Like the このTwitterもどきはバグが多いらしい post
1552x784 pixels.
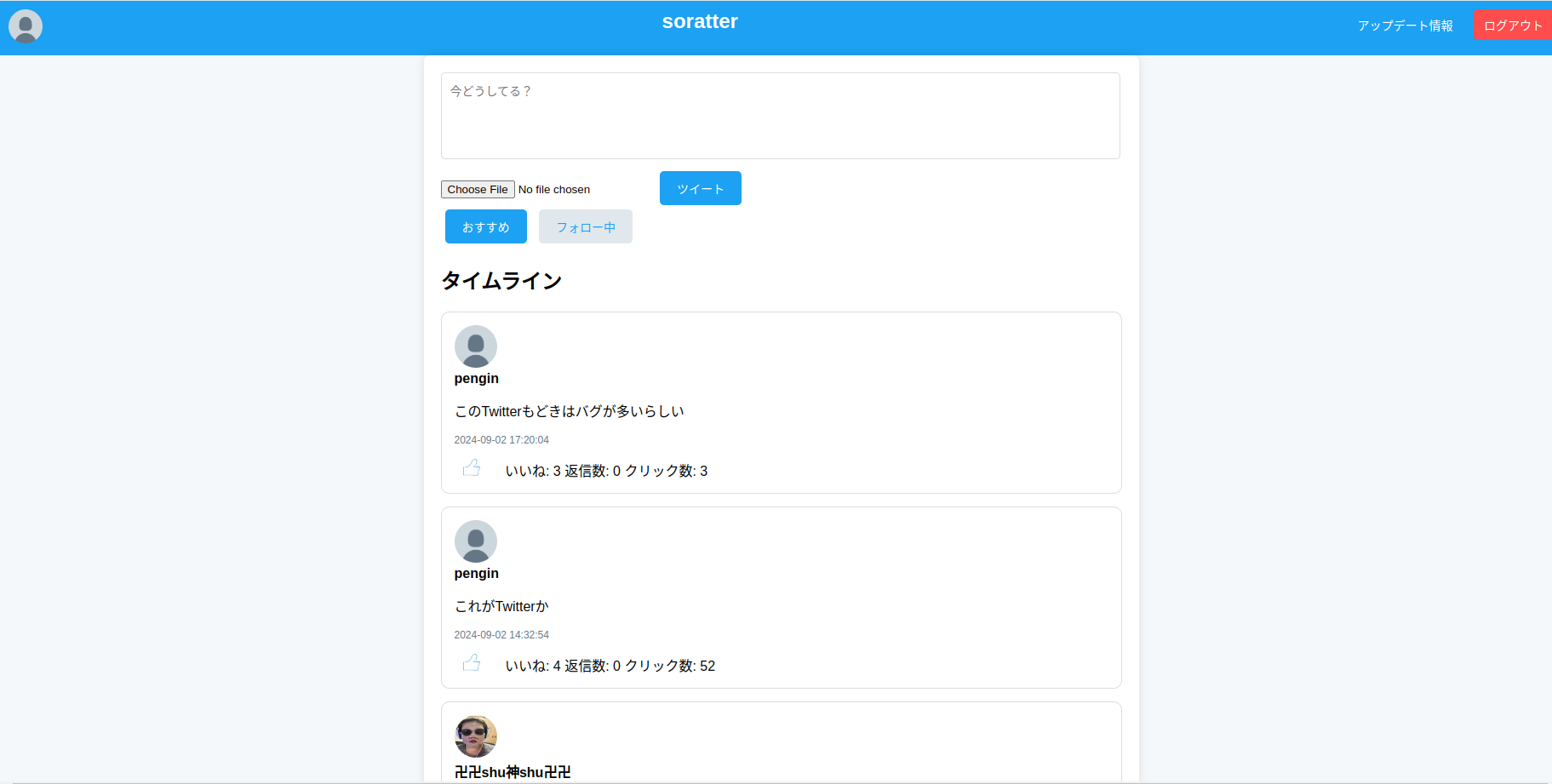click(x=472, y=468)
